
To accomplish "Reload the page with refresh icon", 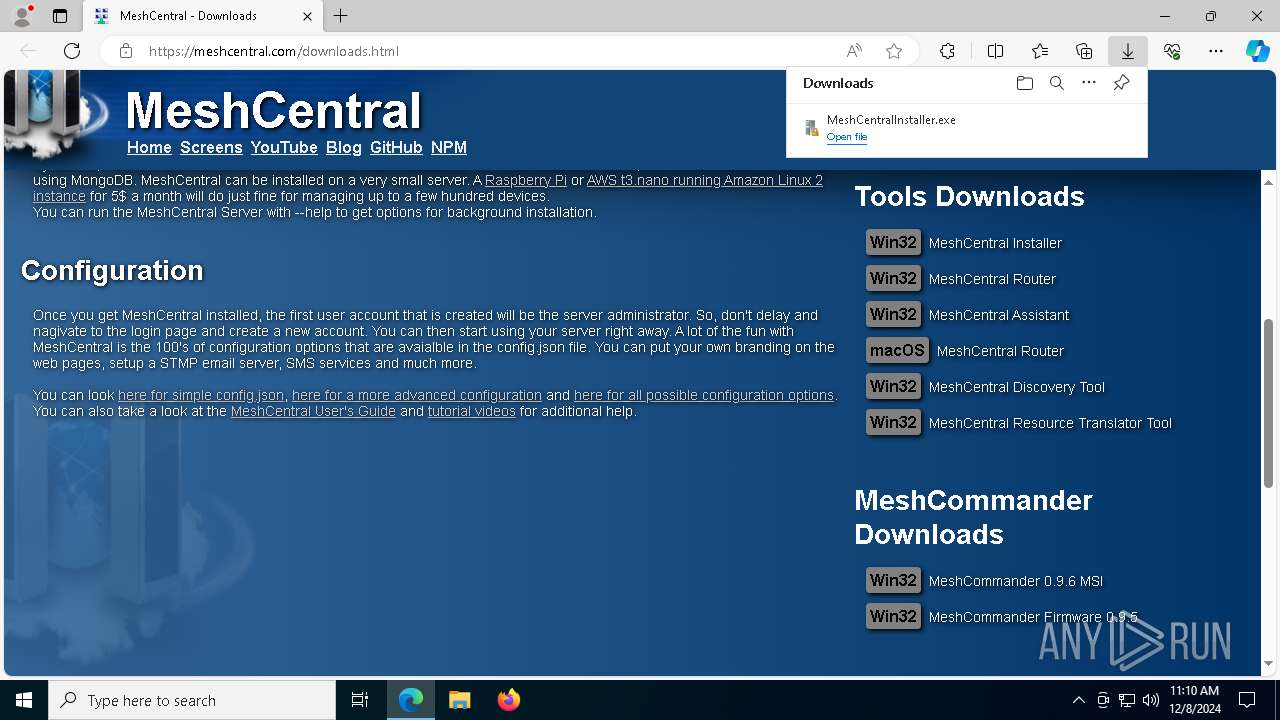I will (x=72, y=51).
